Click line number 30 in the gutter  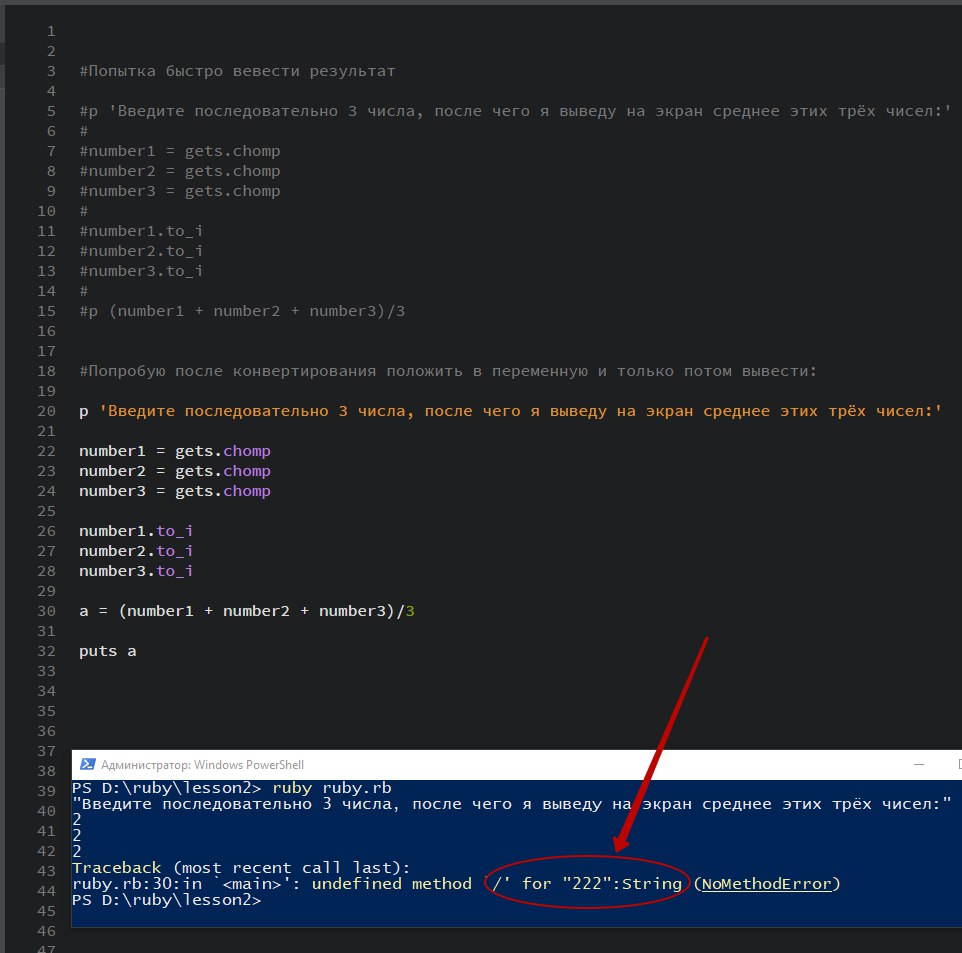tap(47, 611)
